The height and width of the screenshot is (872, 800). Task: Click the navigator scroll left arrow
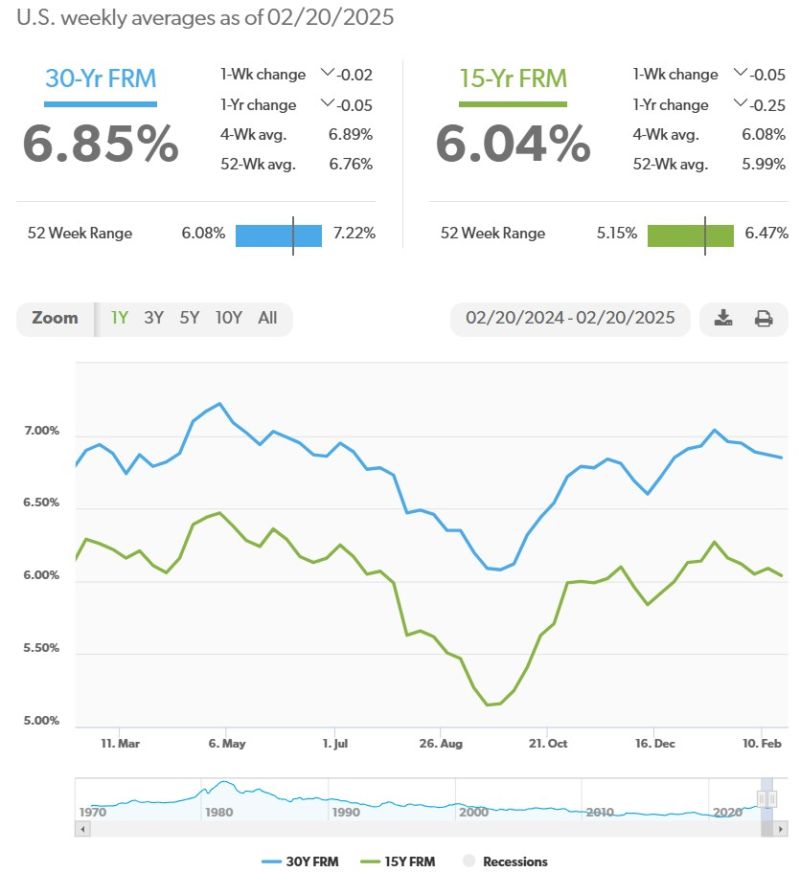tap(83, 830)
